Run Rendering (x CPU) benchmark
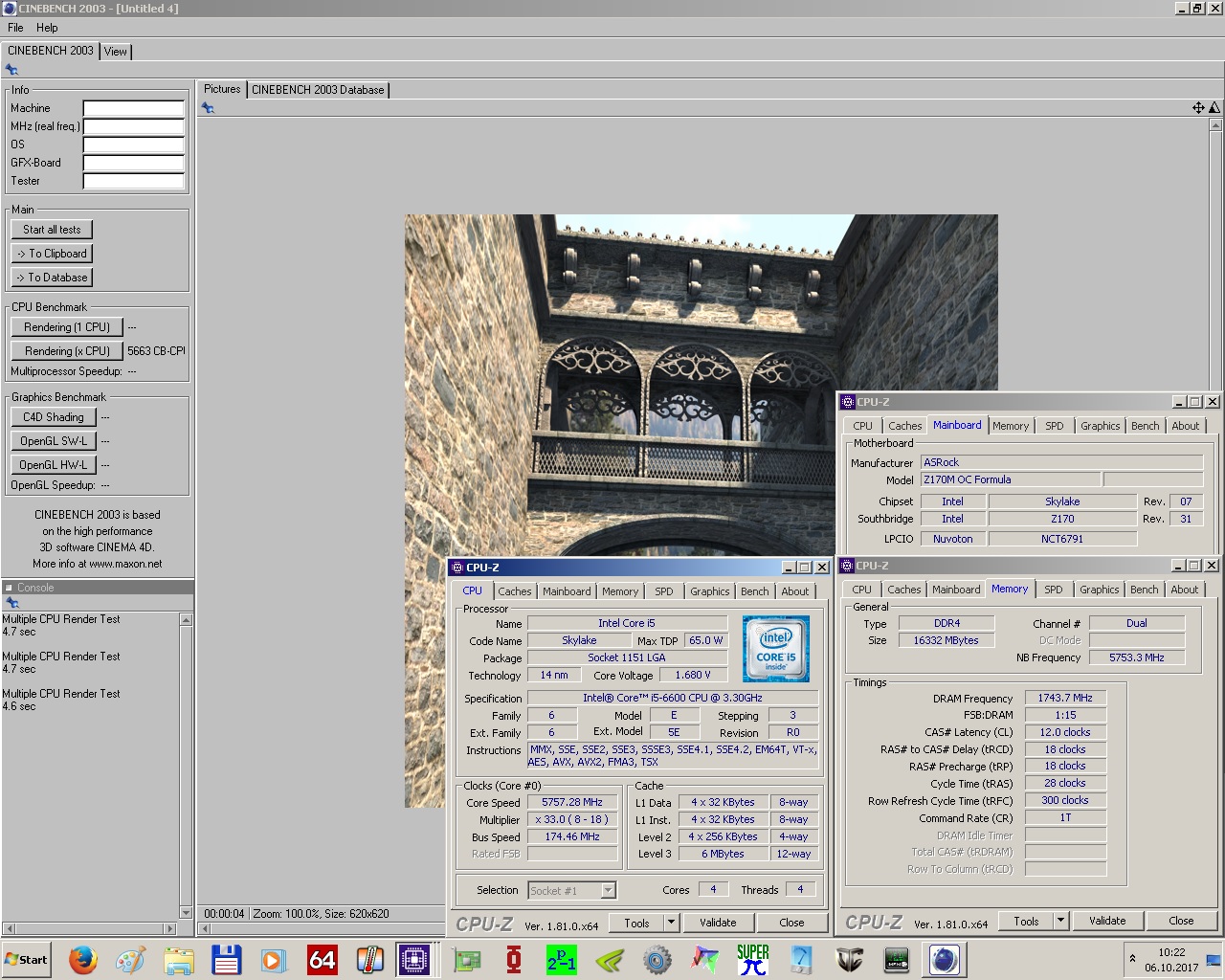1225x980 pixels. click(x=67, y=351)
